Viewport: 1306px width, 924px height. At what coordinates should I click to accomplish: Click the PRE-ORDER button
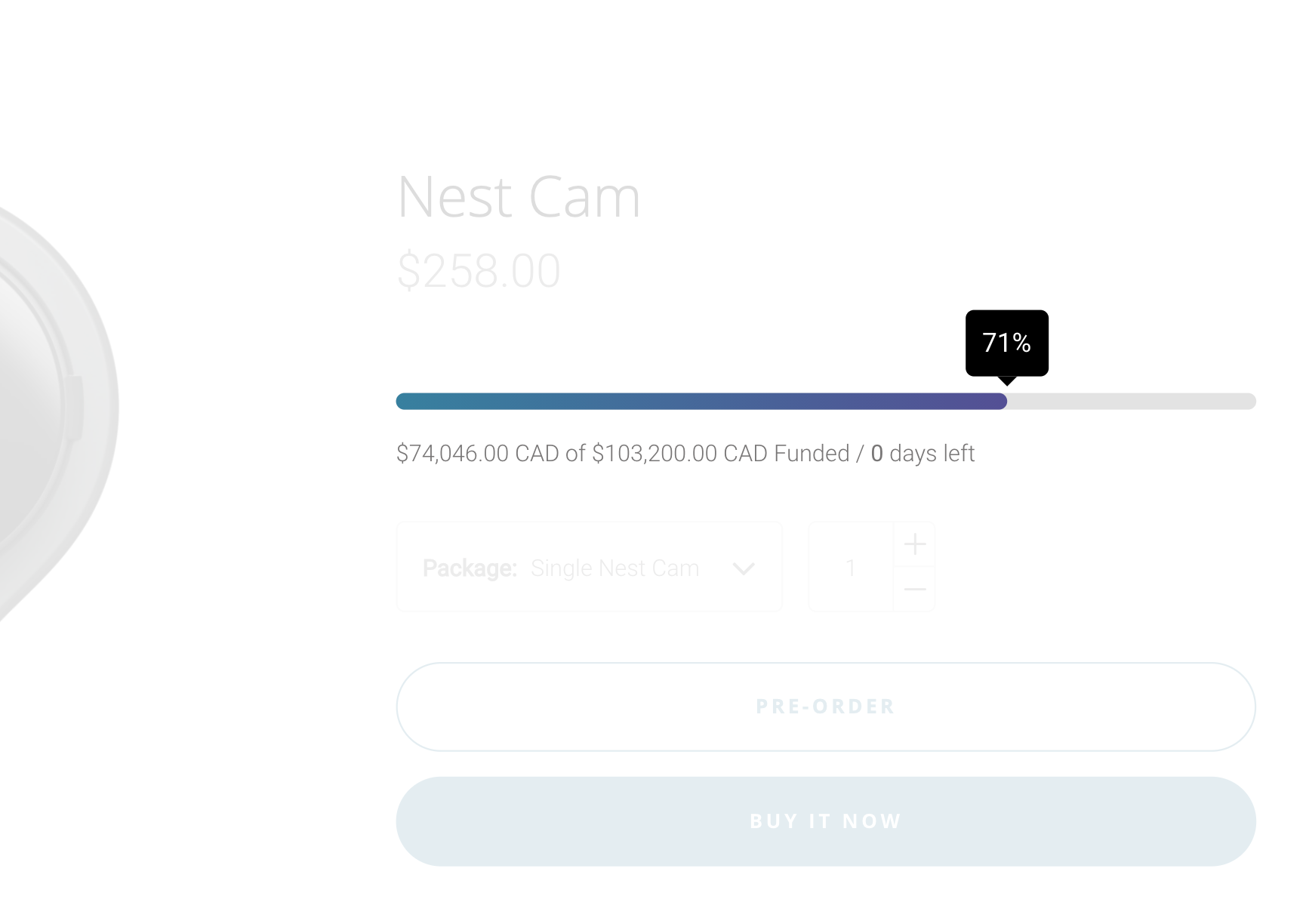click(x=826, y=707)
